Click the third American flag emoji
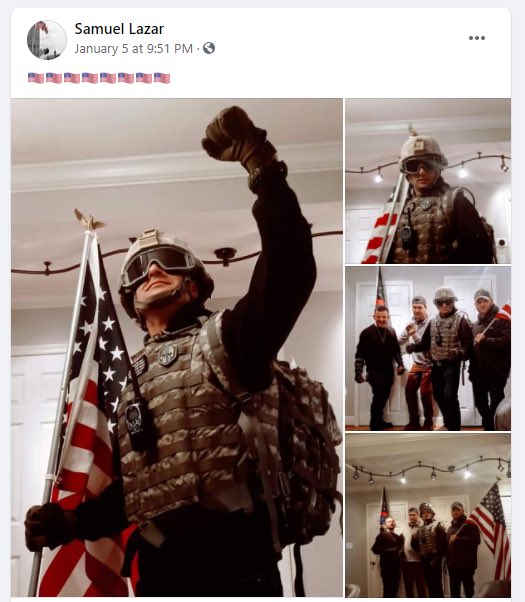The image size is (525, 602). pyautogui.click(x=72, y=78)
